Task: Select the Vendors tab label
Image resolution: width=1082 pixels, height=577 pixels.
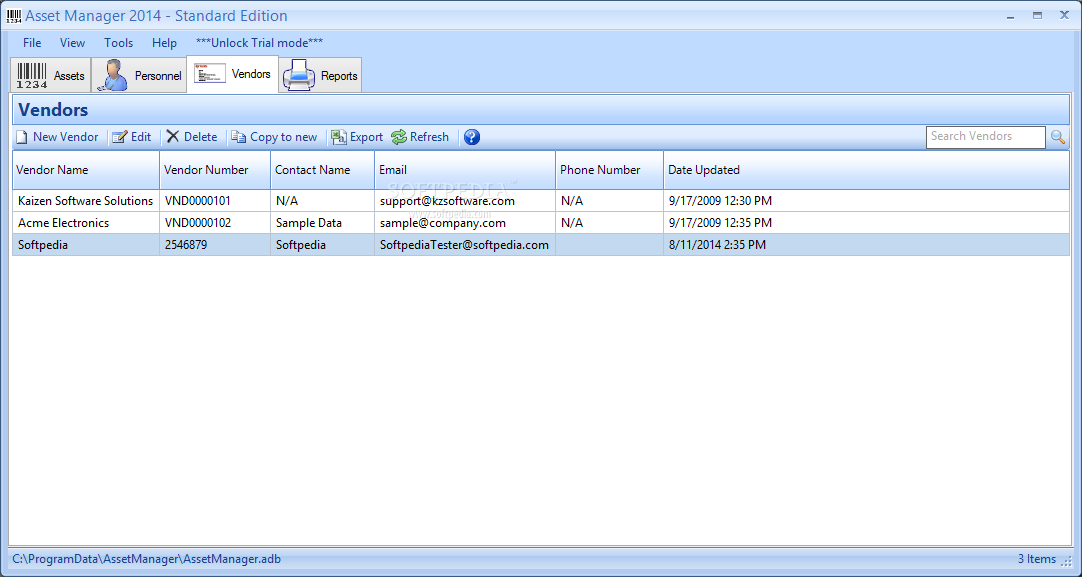Action: coord(251,73)
